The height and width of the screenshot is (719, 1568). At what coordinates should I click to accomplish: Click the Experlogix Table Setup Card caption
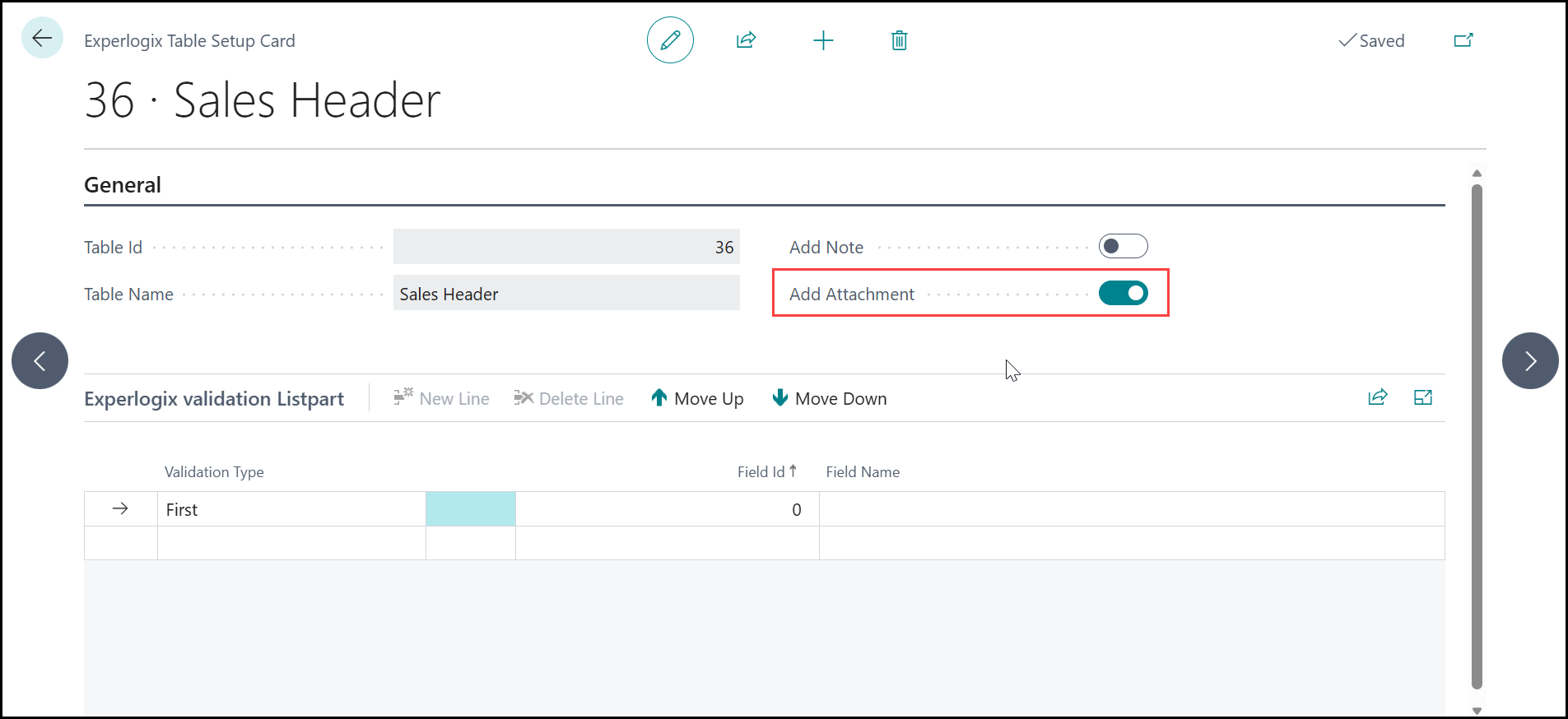189,41
